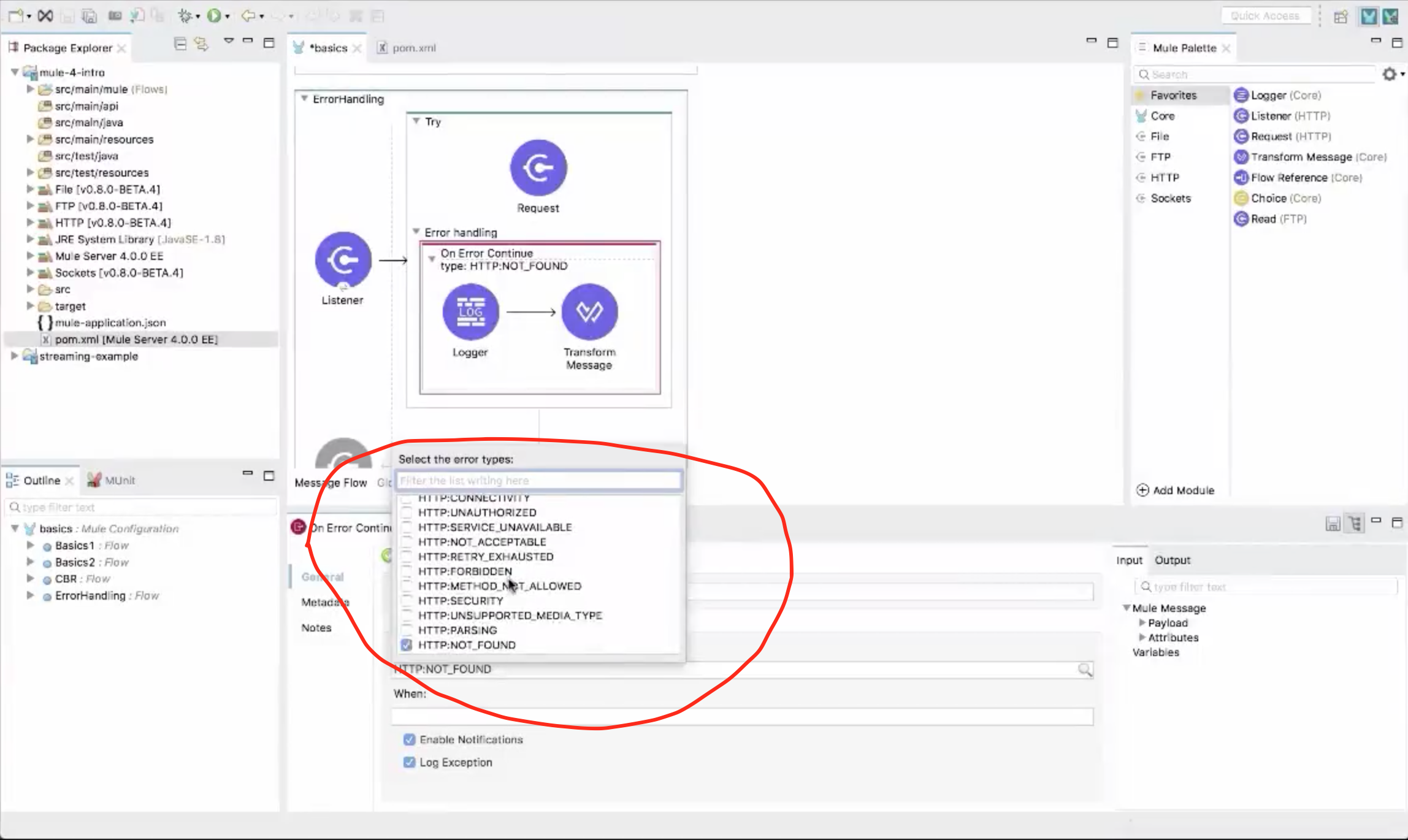The width and height of the screenshot is (1408, 840).
Task: Select the HTTP category in Mule Palette
Action: 1164,177
